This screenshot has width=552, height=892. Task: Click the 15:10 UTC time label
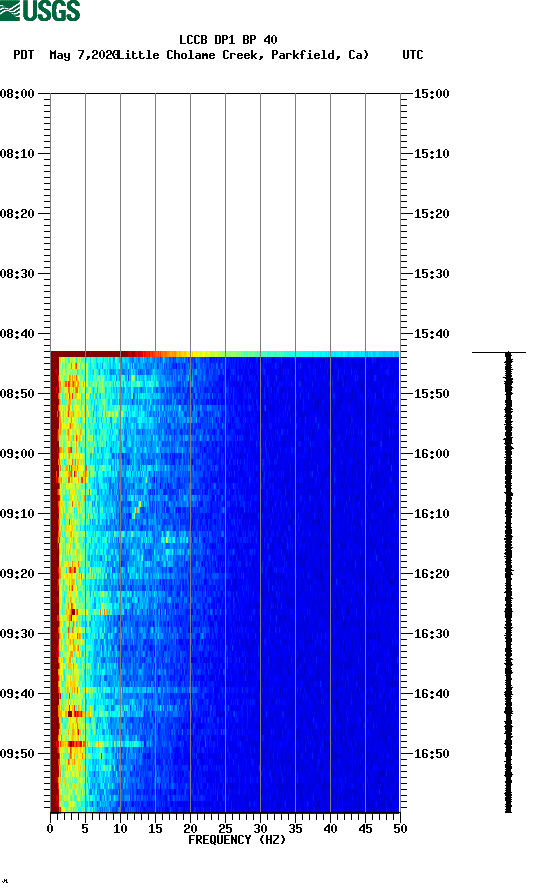coord(431,154)
